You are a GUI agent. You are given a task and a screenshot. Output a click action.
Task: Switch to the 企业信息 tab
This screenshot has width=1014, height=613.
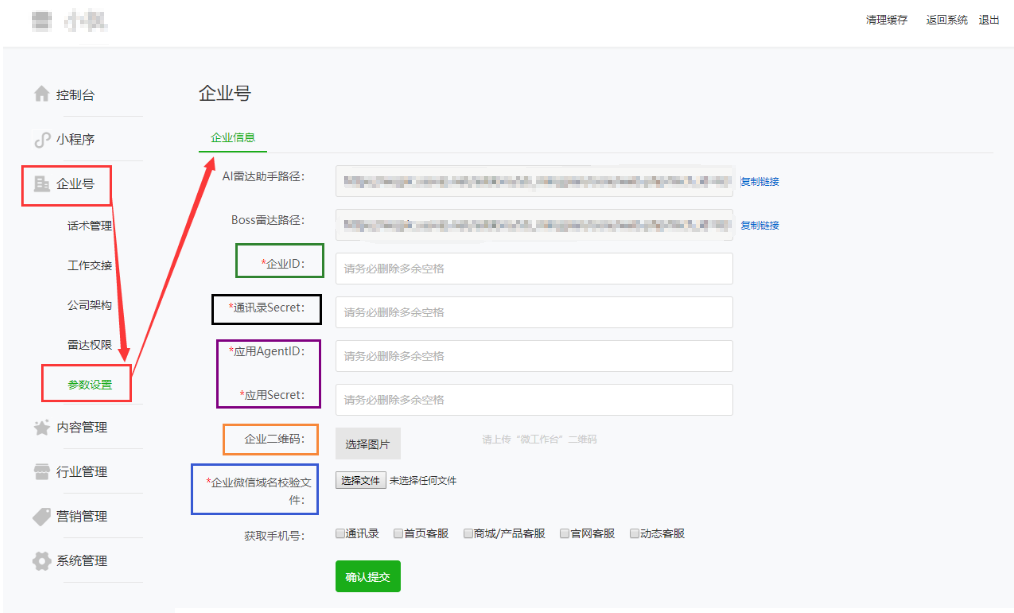tap(233, 138)
